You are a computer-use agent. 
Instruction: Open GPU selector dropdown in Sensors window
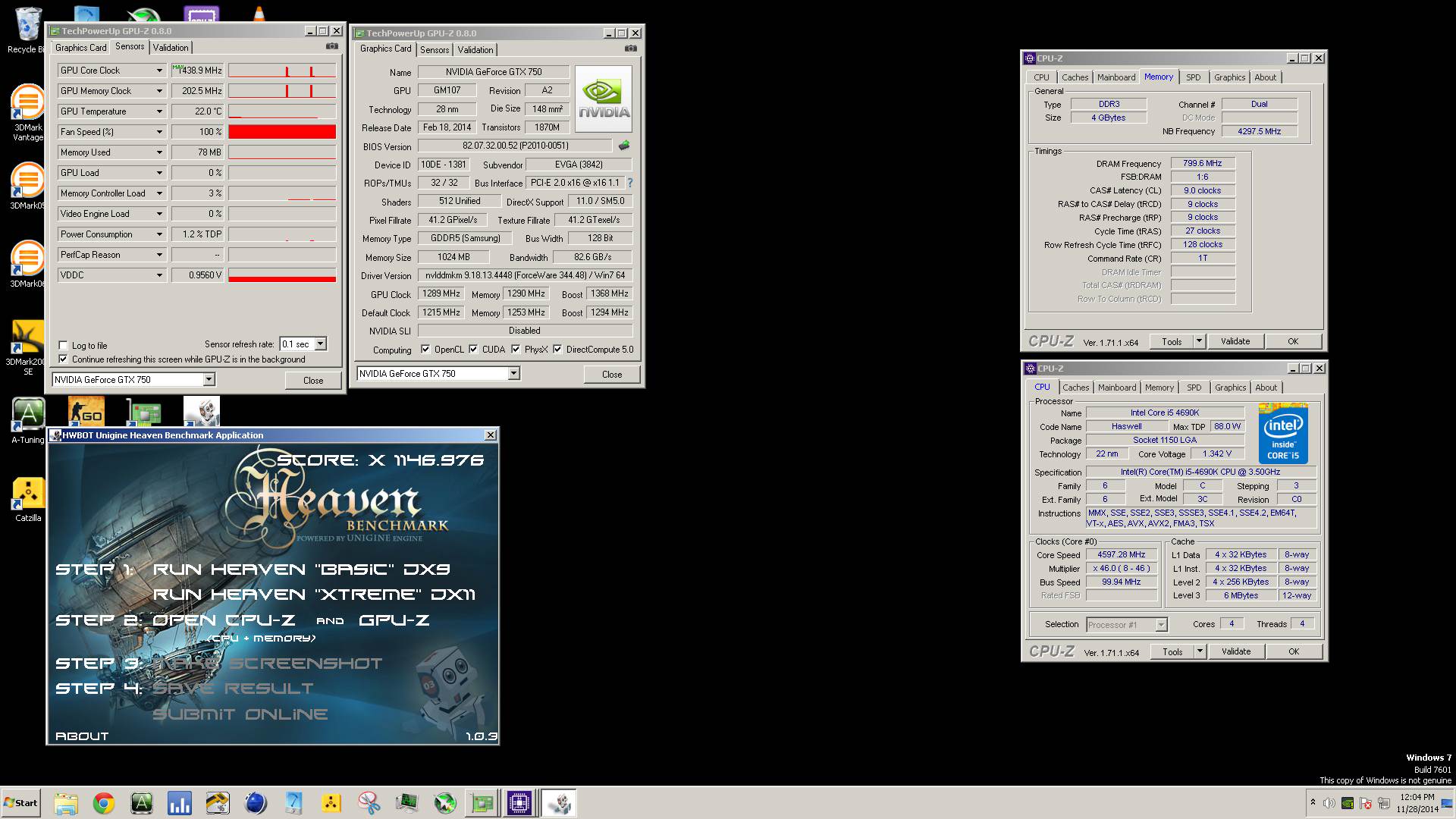pos(209,379)
